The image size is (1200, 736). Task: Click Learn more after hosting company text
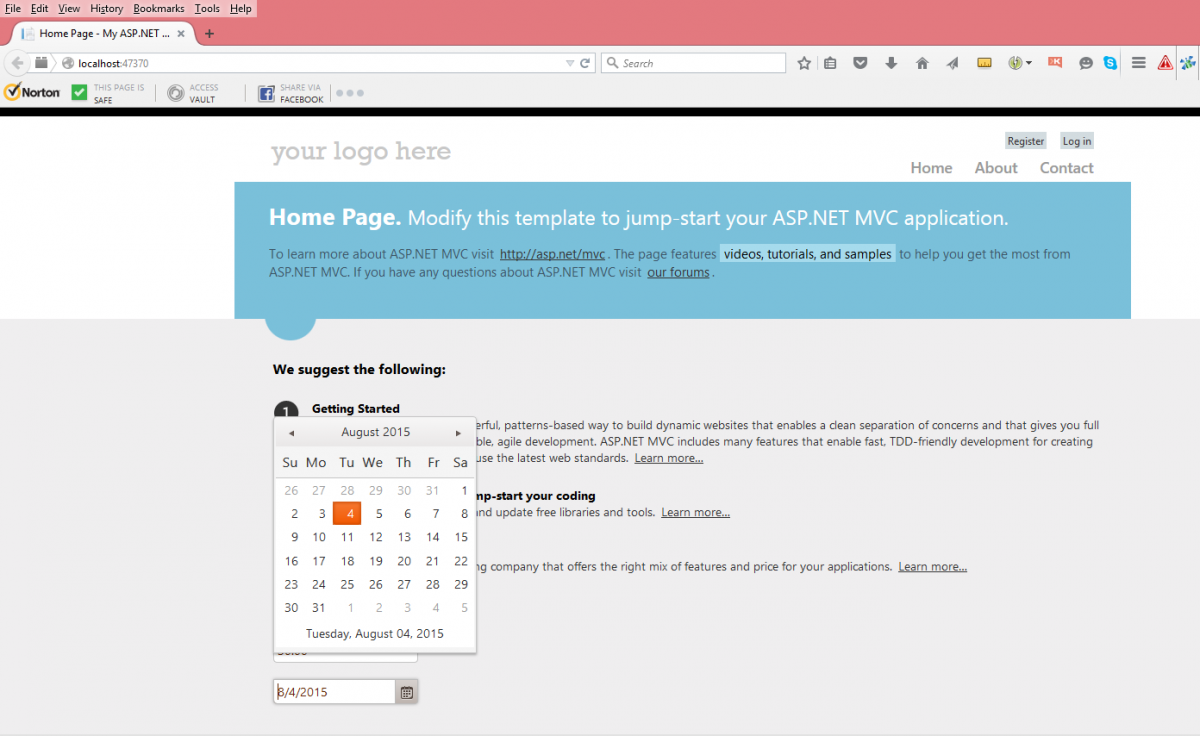pos(933,566)
